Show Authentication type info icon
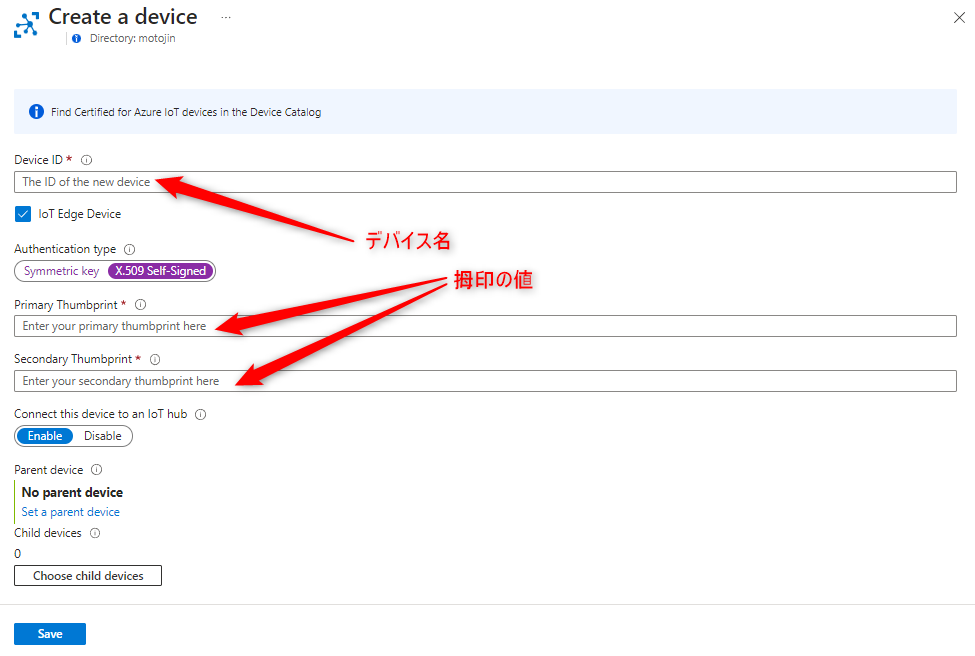Viewport: 975px width, 656px height. coord(129,249)
